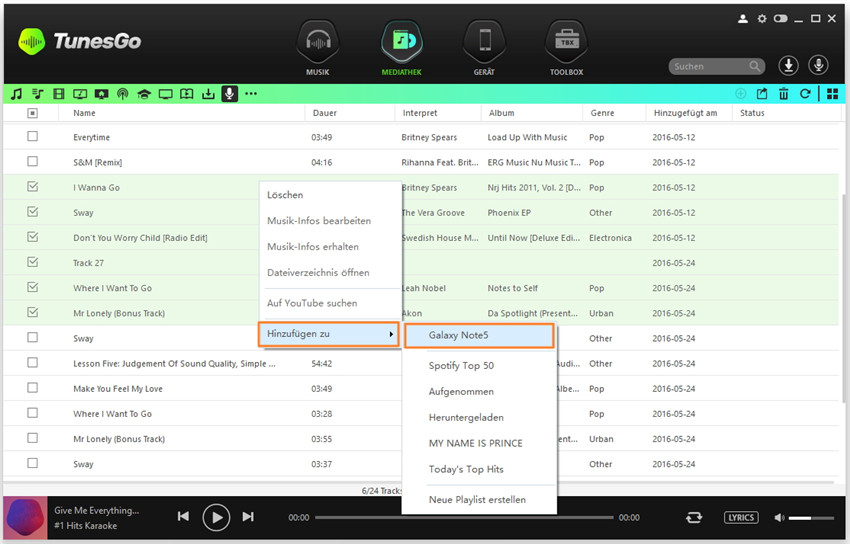Adjust the volume slider
Screen dimensions: 850x544
tap(811, 518)
